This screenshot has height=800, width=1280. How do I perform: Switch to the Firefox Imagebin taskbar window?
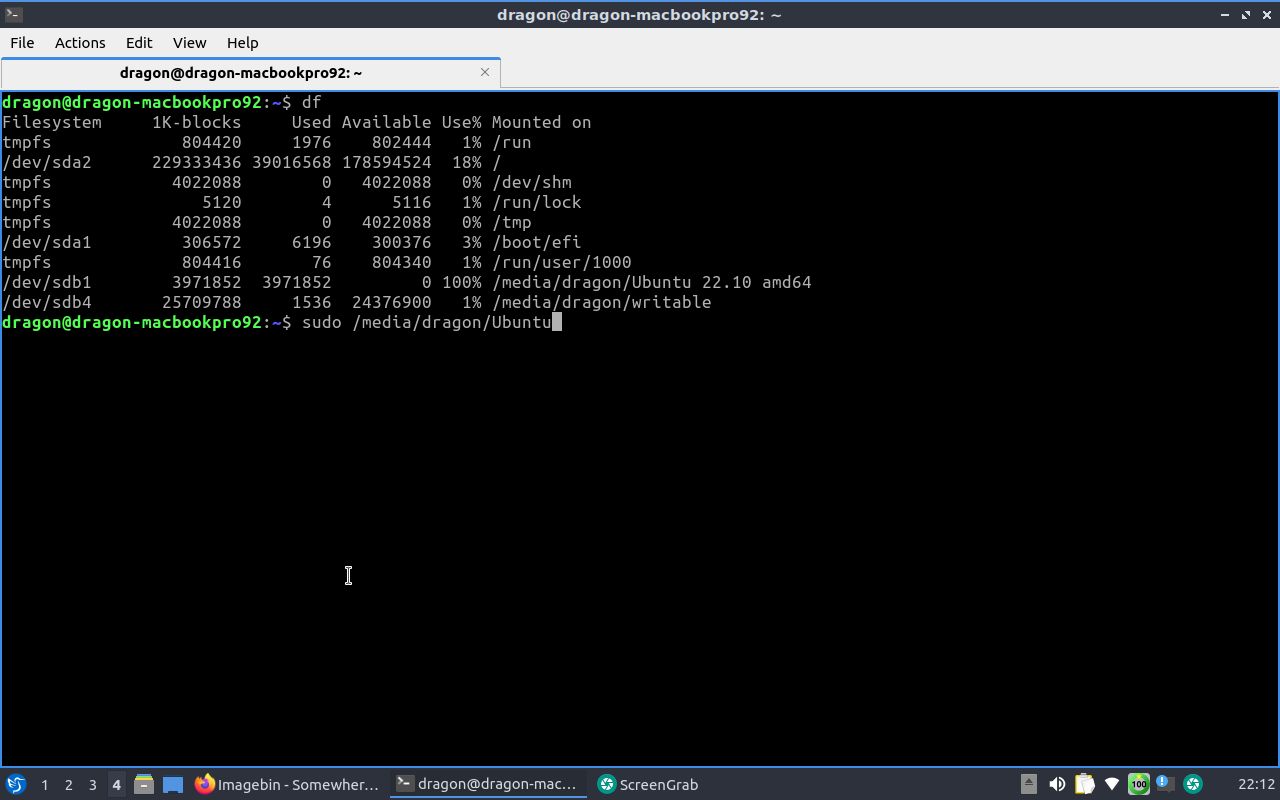(x=287, y=785)
